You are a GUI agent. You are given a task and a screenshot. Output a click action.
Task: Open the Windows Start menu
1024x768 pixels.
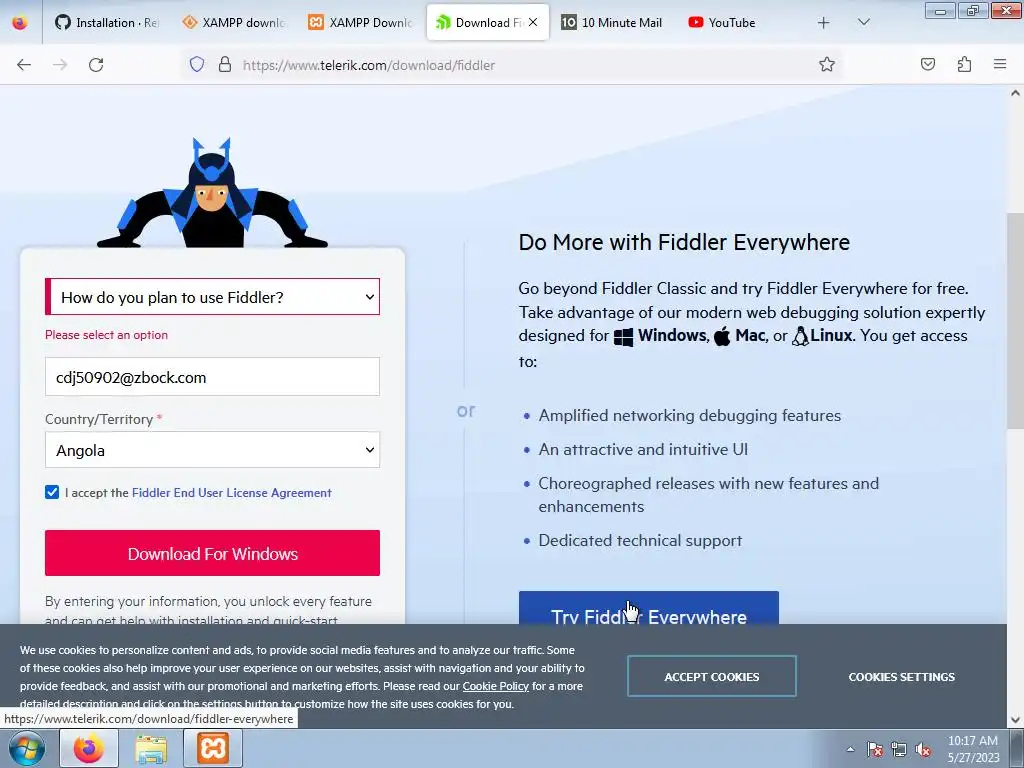[x=26, y=748]
